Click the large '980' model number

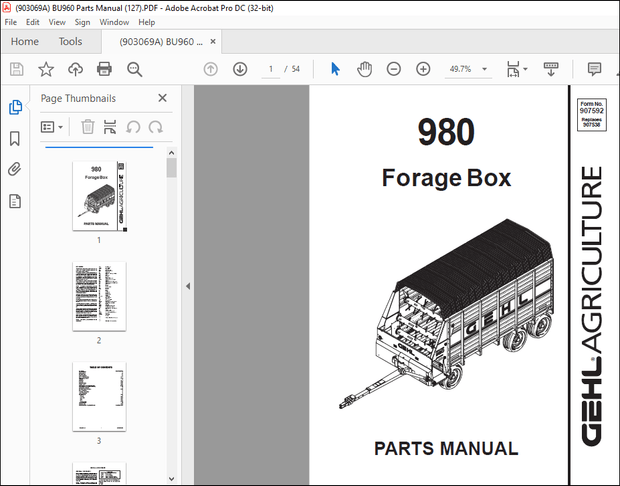(x=446, y=132)
